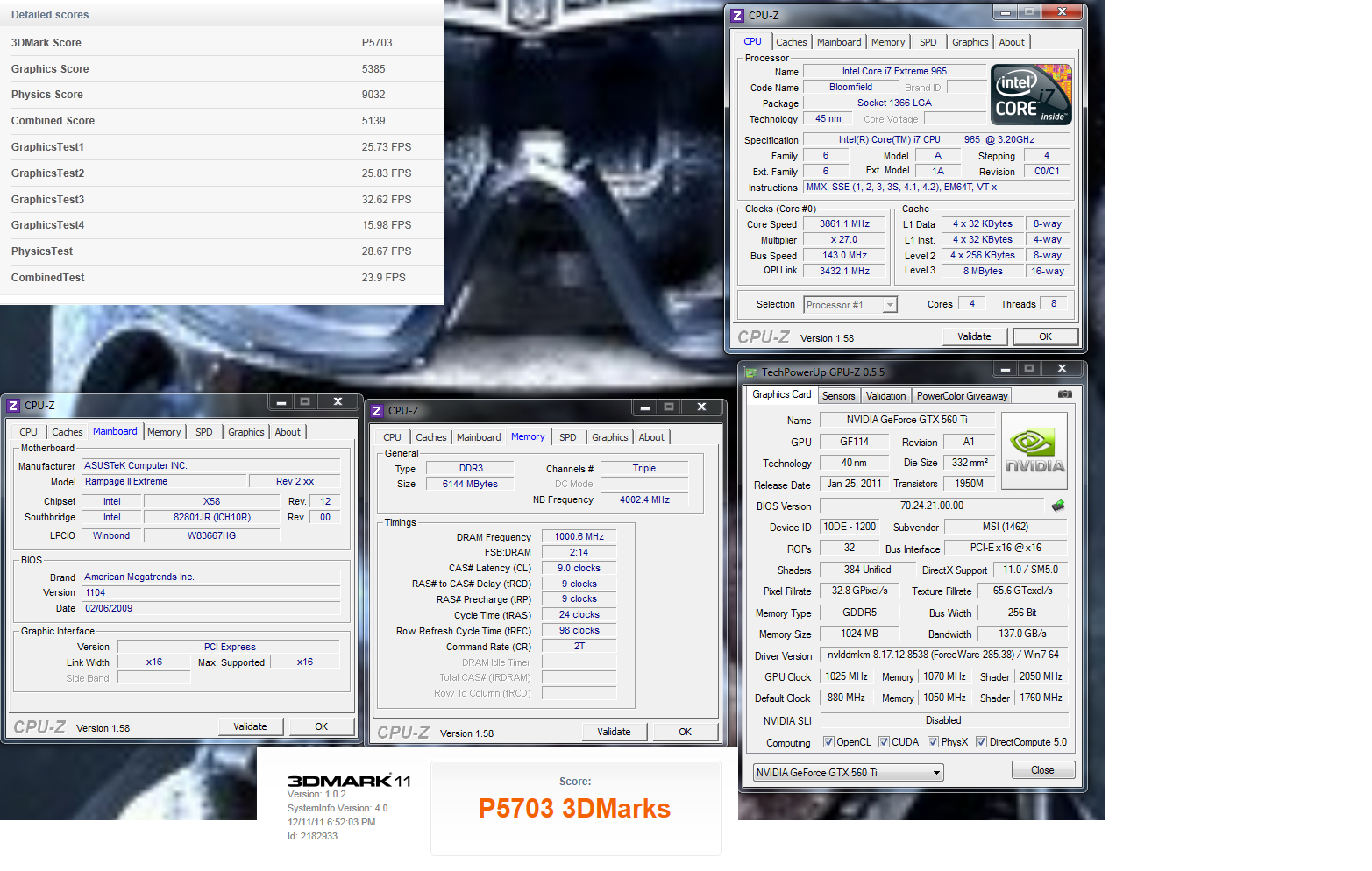Click the Physics Score value 9032

click(x=373, y=95)
